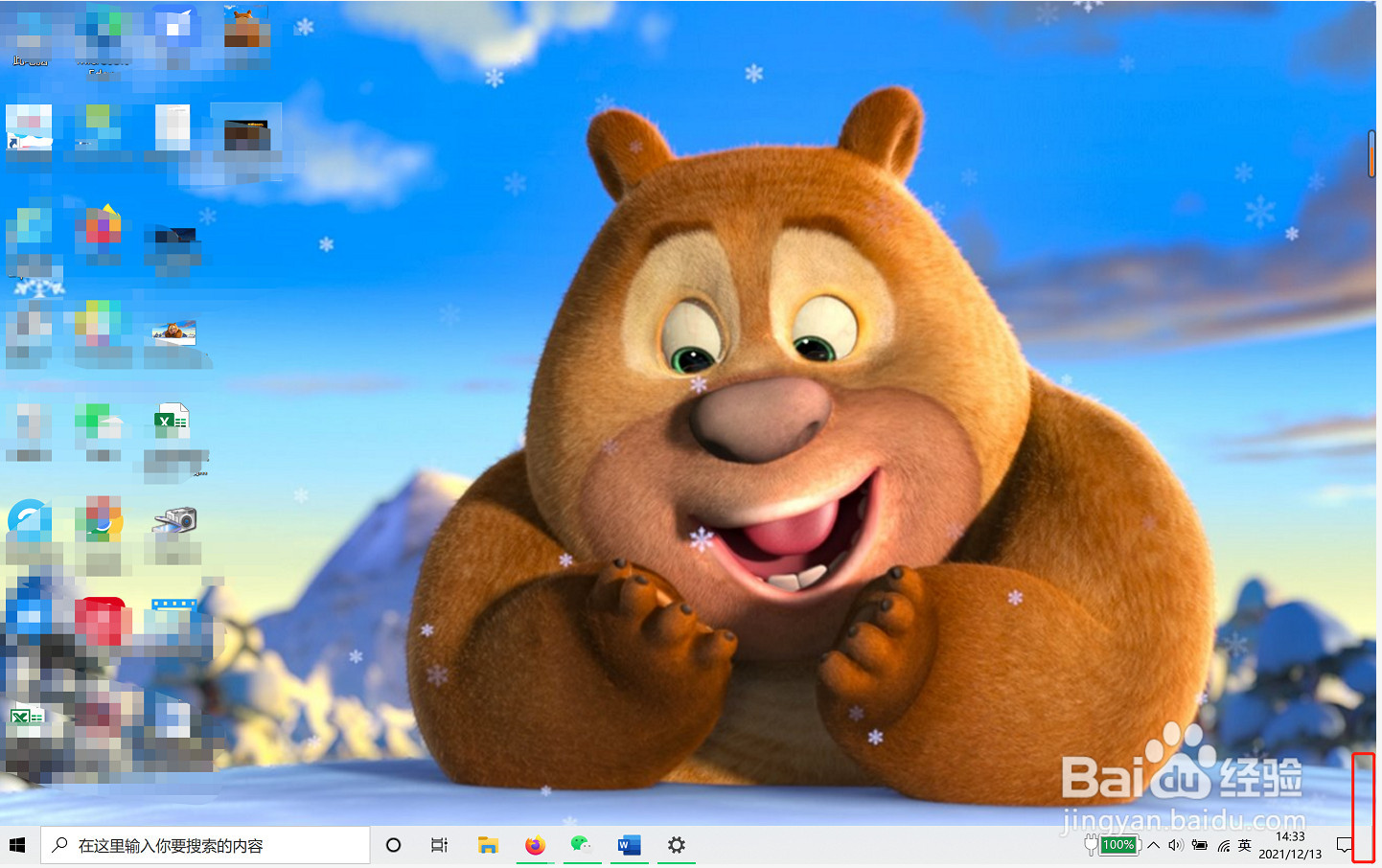Click the taskbar search box
This screenshot has width=1382, height=868.
click(205, 845)
